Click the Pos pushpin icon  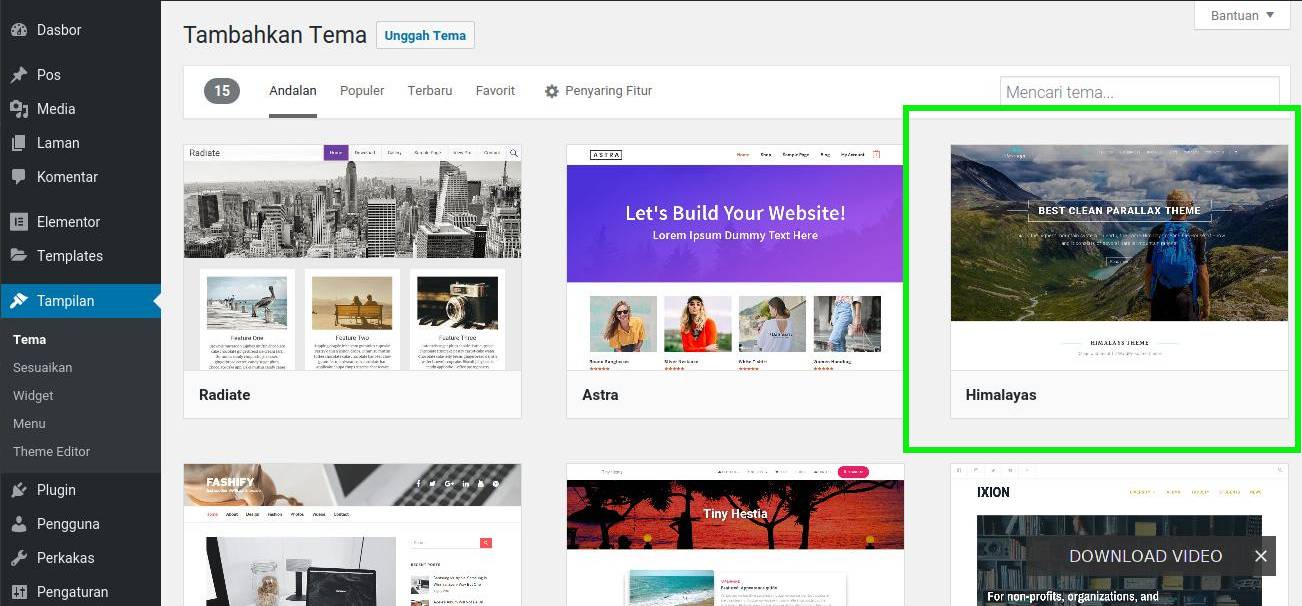[19, 75]
